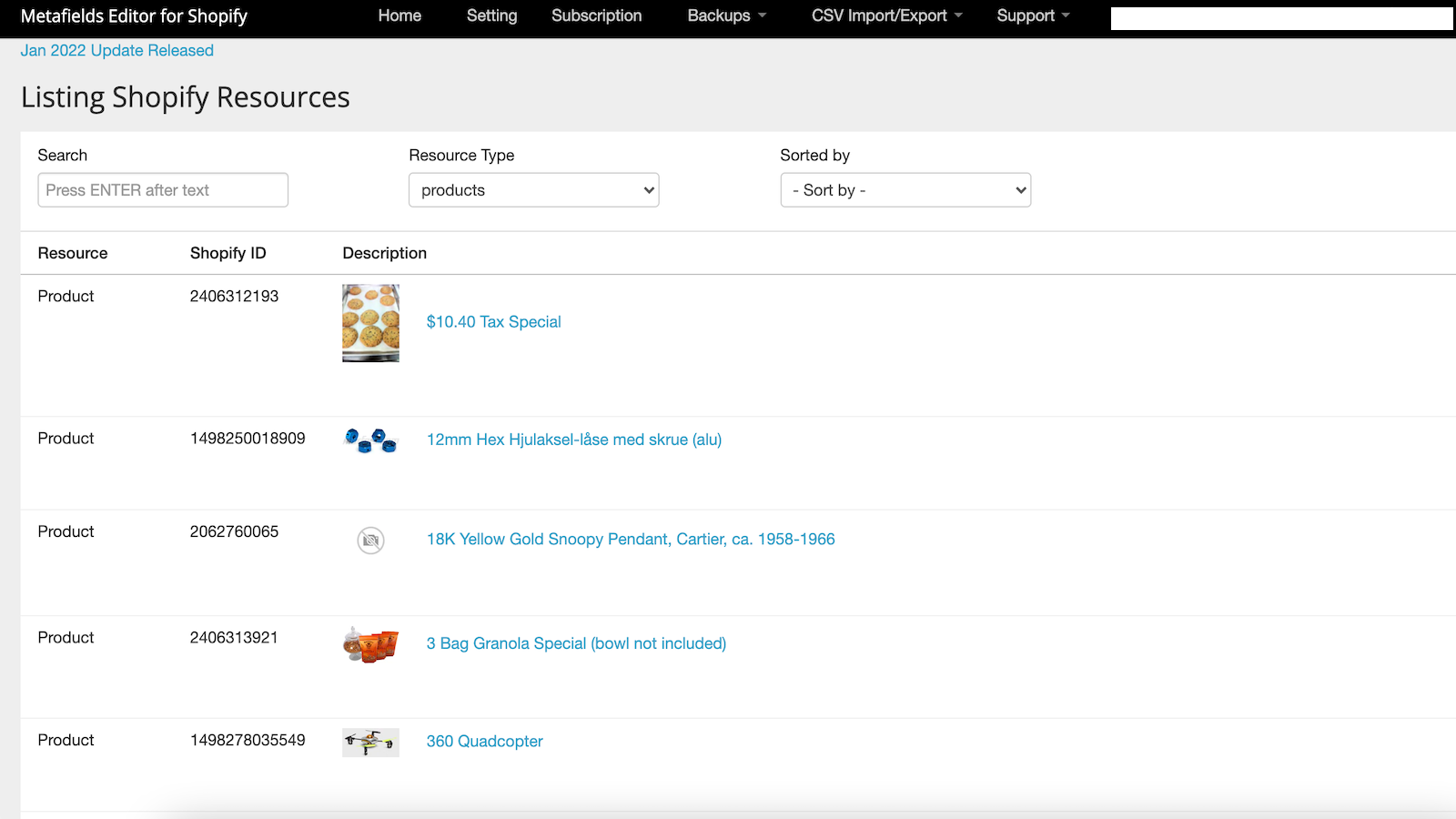Open the 3 Bag Granola Special link
Image resolution: width=1456 pixels, height=819 pixels.
(x=576, y=643)
